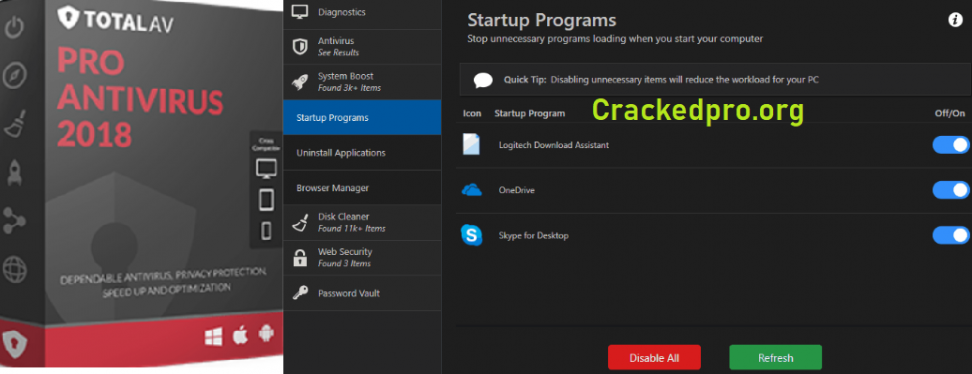The image size is (972, 374).
Task: Open Disk Cleaner menu item
Action: click(x=362, y=223)
